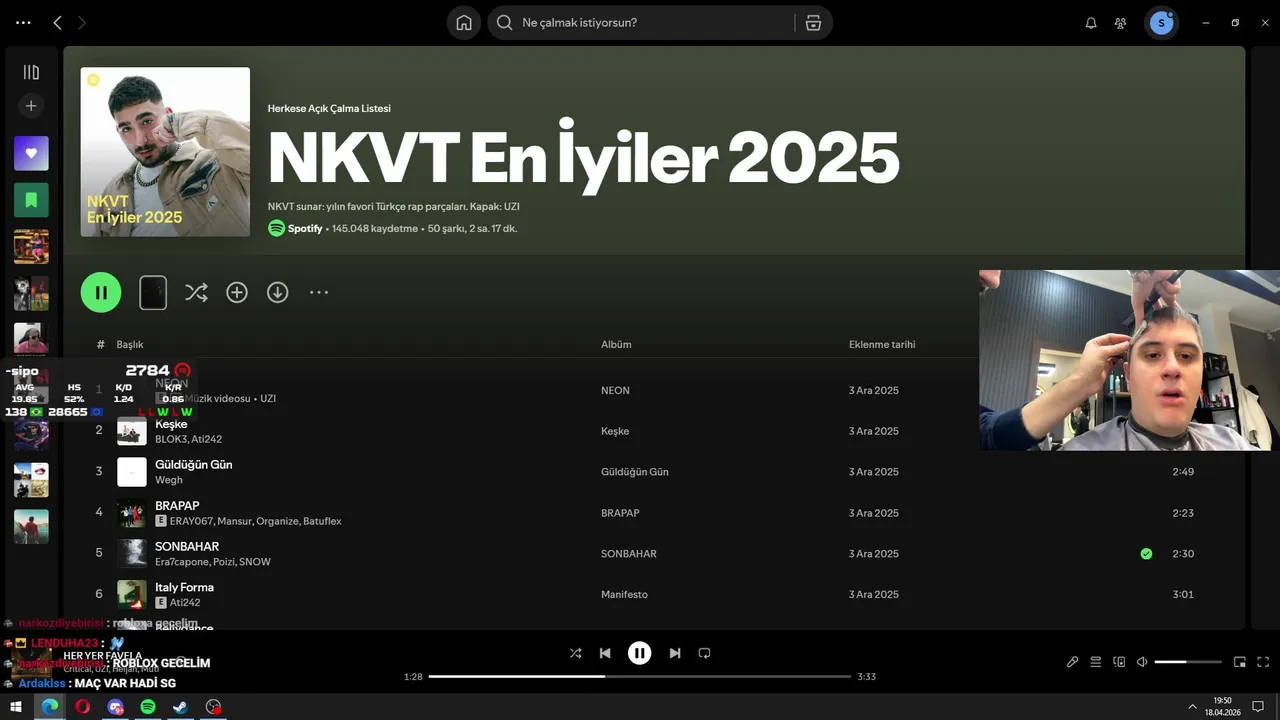The image size is (1280, 720).
Task: Sort by Başlık column header
Action: [130, 345]
